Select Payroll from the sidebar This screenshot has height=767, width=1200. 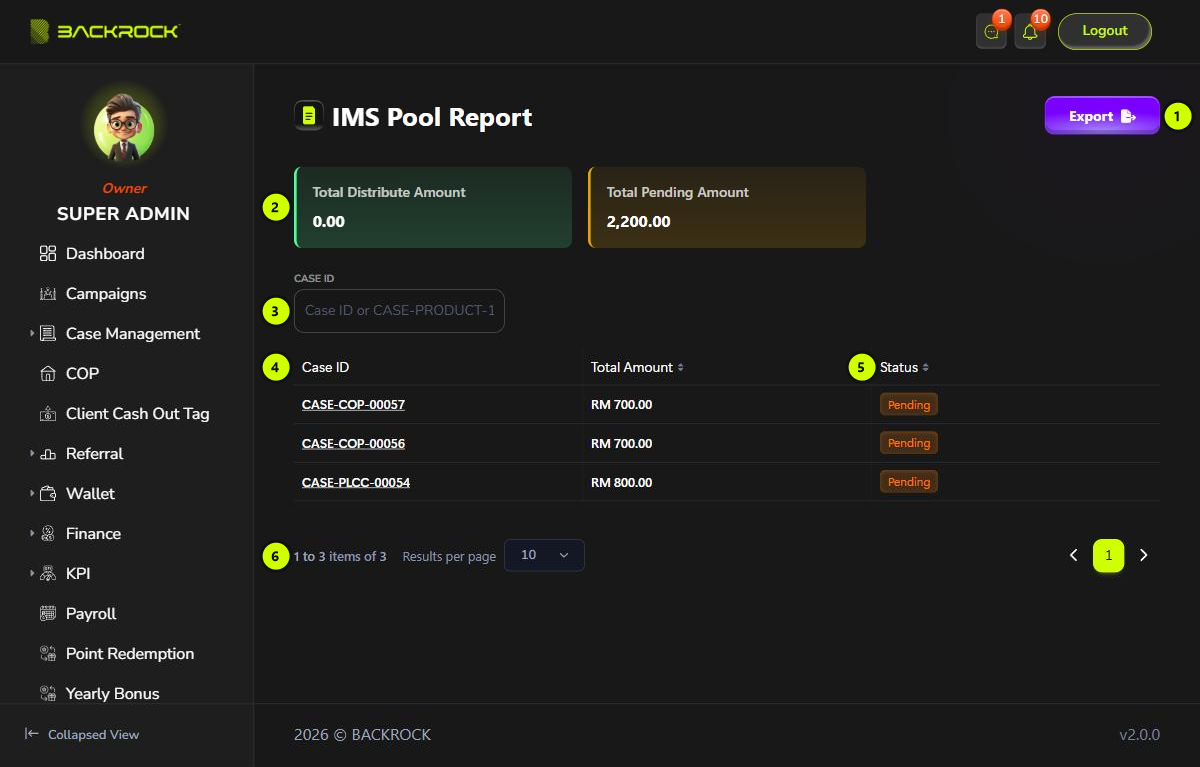tap(91, 614)
